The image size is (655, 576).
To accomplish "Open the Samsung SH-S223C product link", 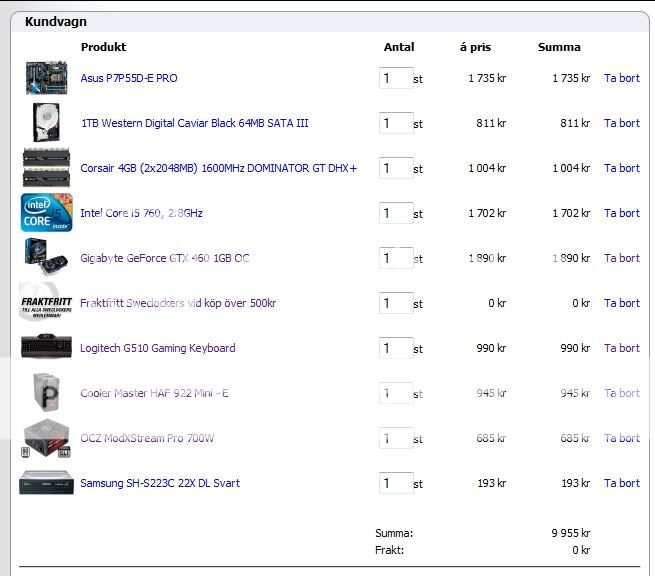I will point(160,483).
